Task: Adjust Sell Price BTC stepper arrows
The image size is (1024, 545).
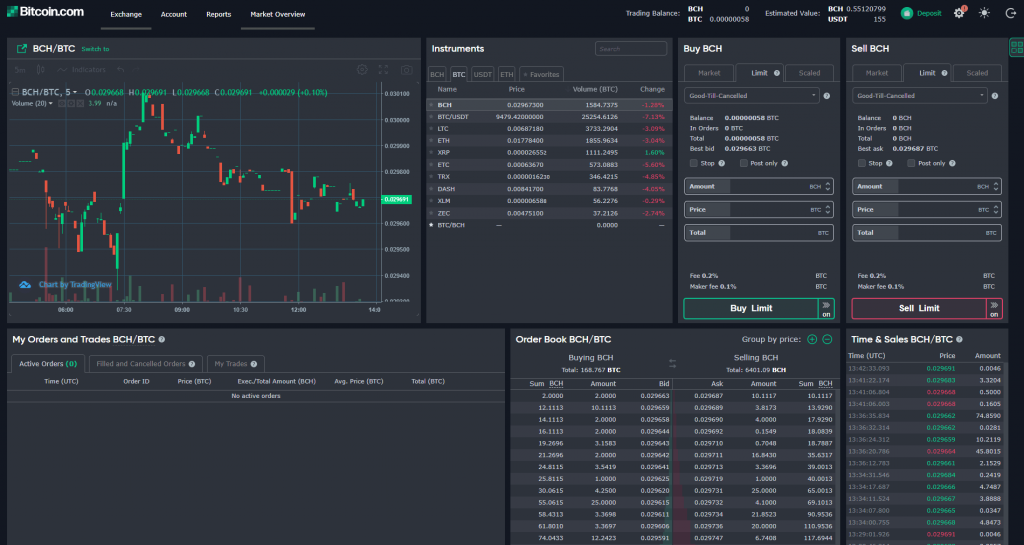Action: tap(996, 210)
